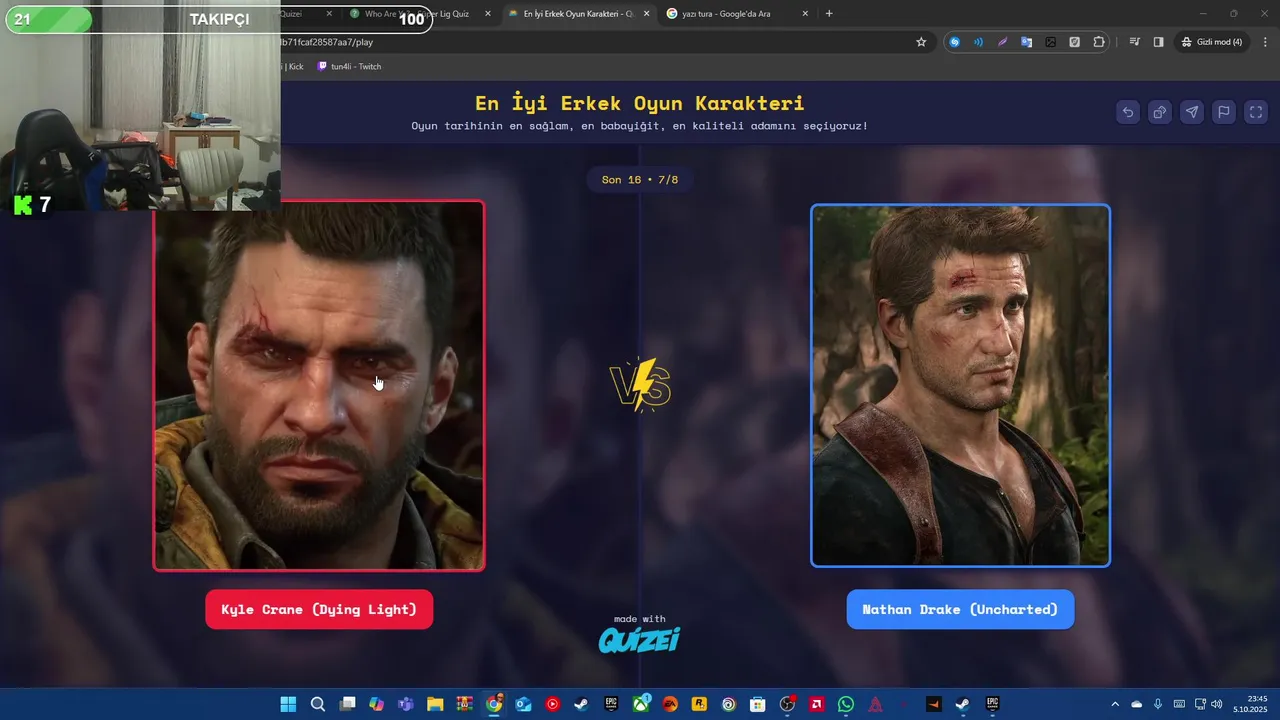Open volume speaker tray icon
1280x720 pixels.
[x=1216, y=704]
